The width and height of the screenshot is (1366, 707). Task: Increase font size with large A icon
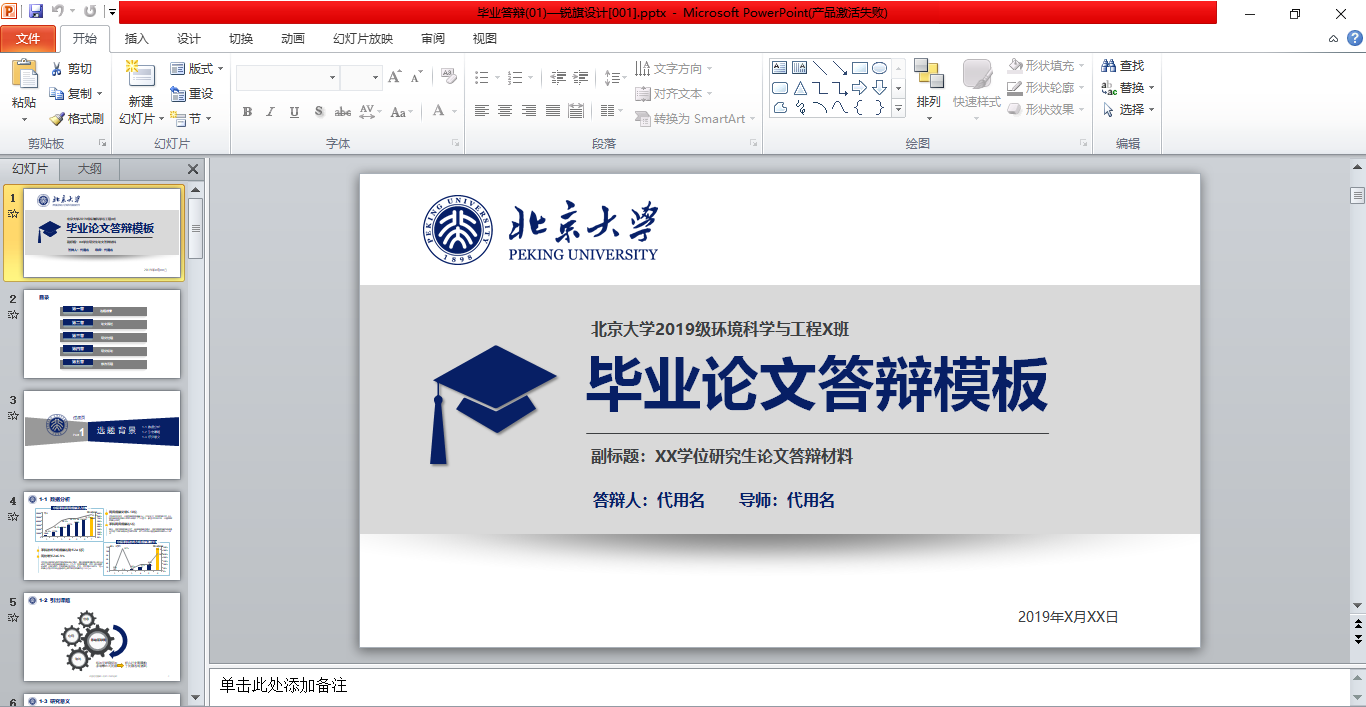[x=394, y=77]
